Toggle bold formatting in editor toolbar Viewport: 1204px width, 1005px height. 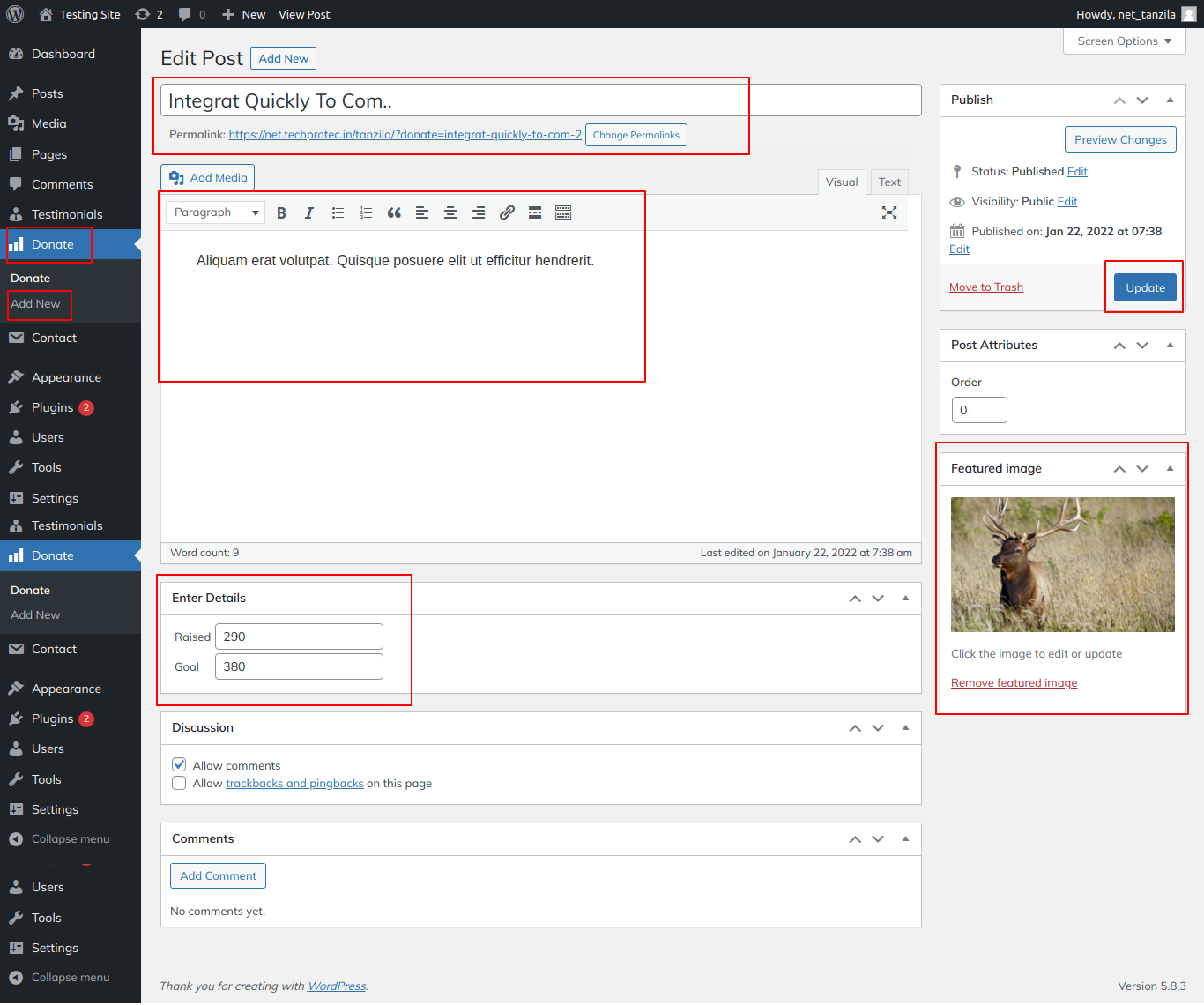click(x=281, y=212)
